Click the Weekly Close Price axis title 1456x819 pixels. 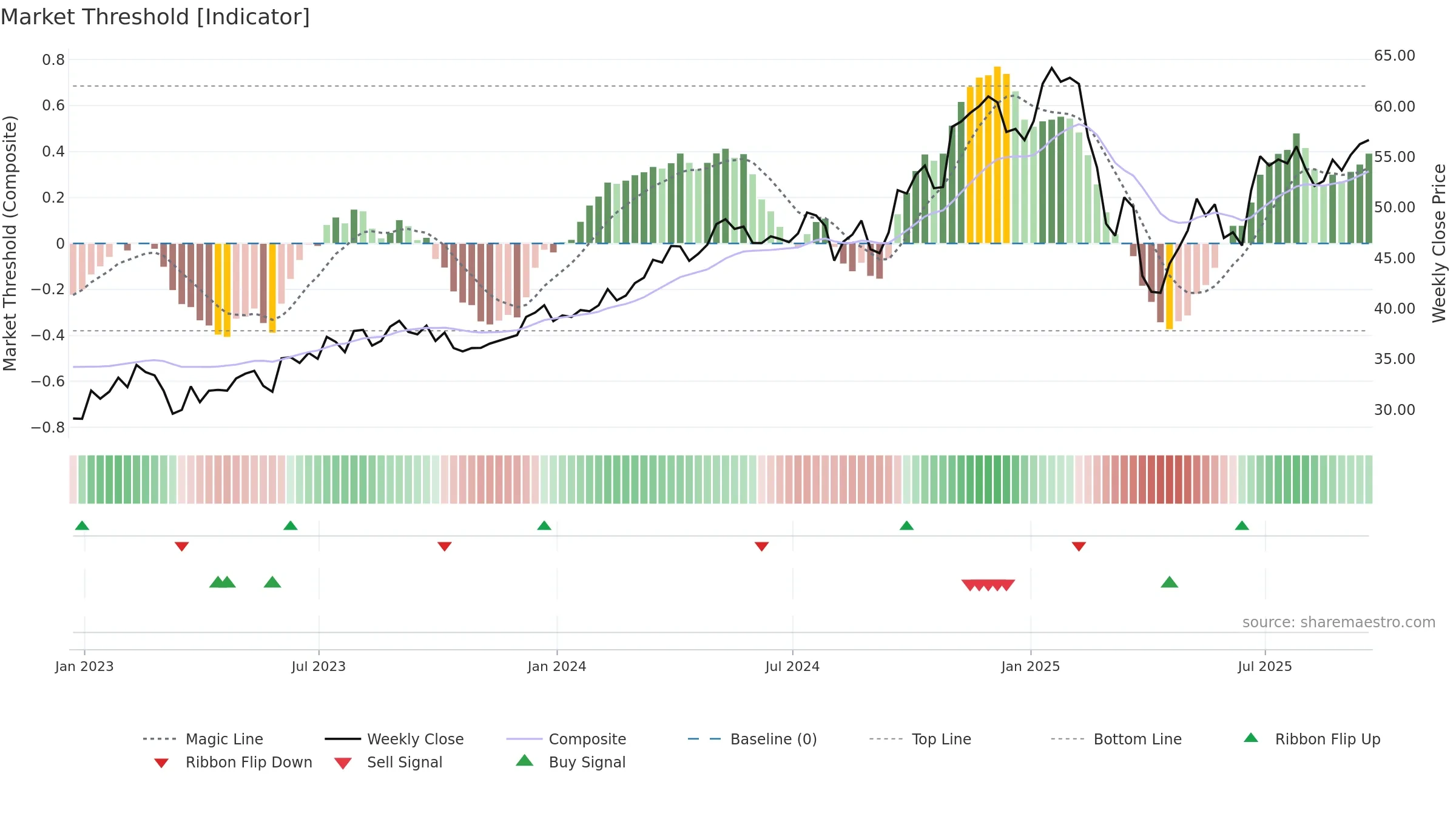1439,243
